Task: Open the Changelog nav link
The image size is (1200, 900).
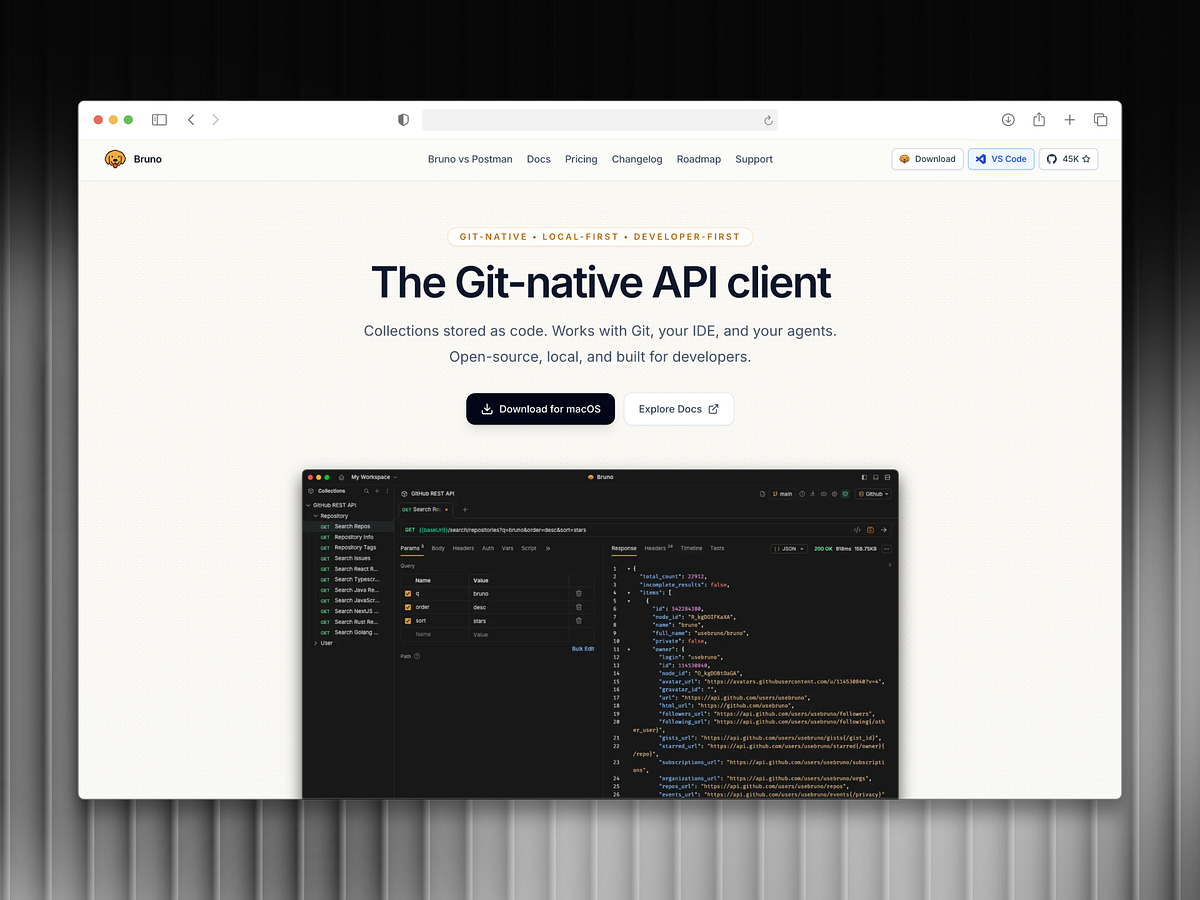Action: (637, 159)
